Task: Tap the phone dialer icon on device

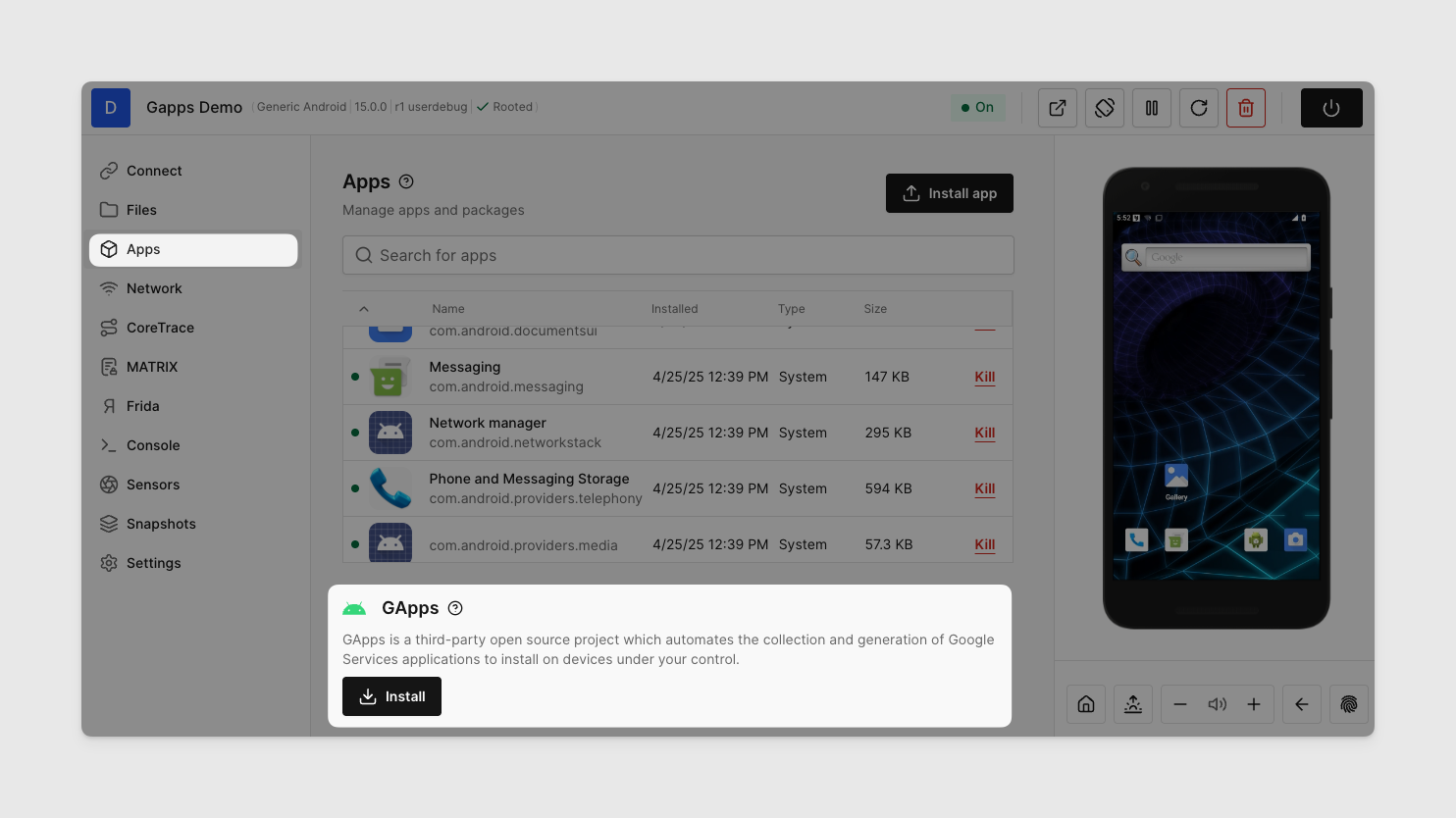Action: tap(1136, 539)
